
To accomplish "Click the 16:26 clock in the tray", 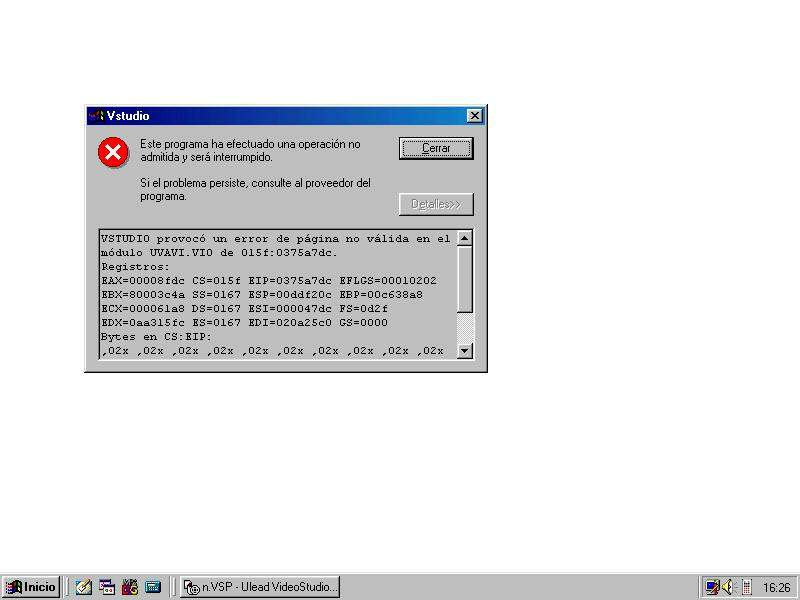I will click(777, 588).
